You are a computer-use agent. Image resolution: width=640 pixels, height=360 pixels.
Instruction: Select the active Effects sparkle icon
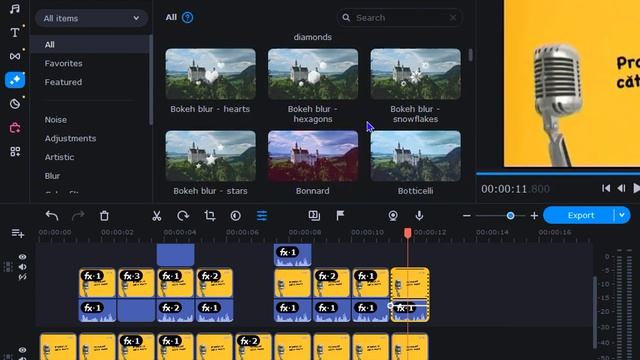tap(15, 80)
